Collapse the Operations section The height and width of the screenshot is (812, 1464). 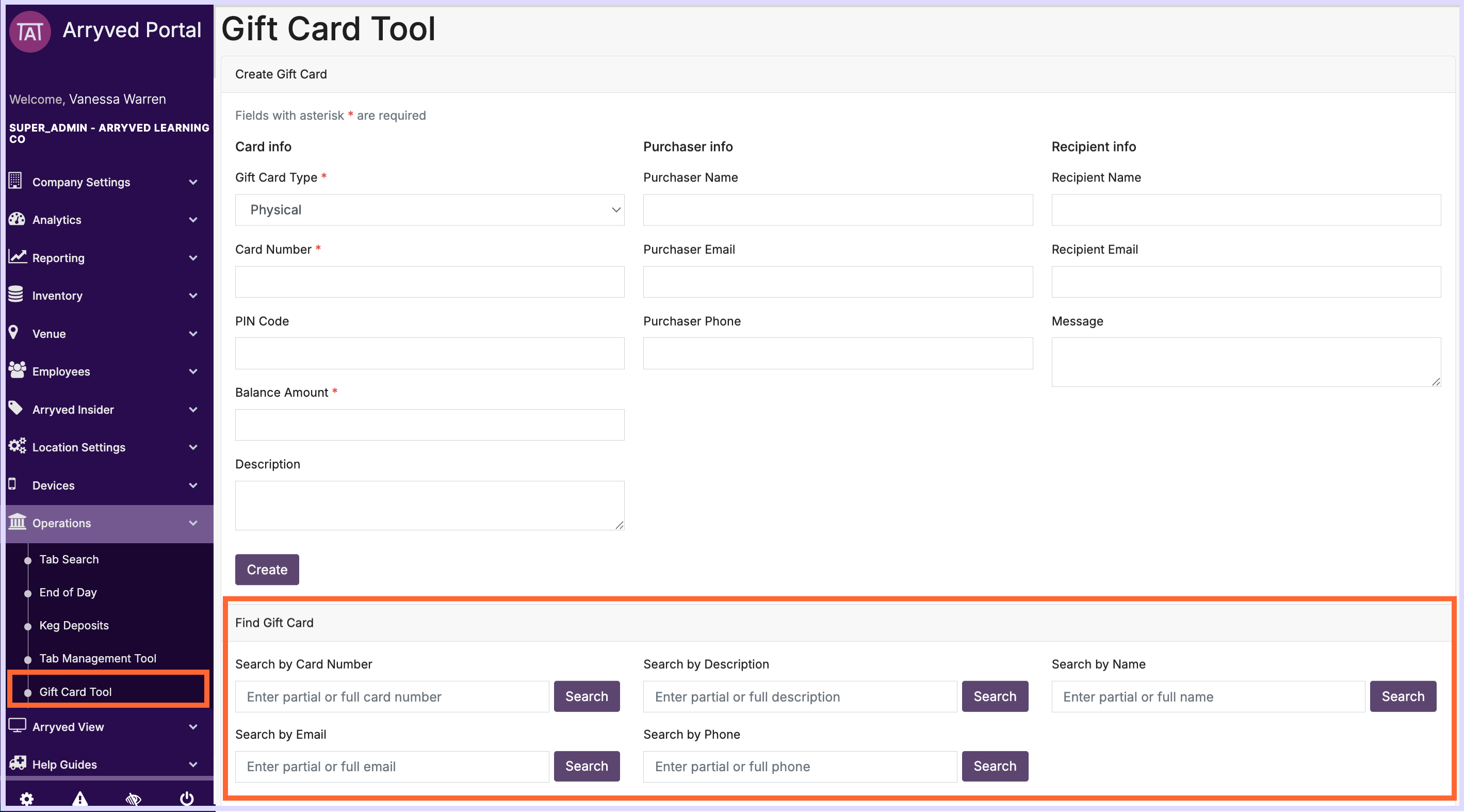(193, 523)
